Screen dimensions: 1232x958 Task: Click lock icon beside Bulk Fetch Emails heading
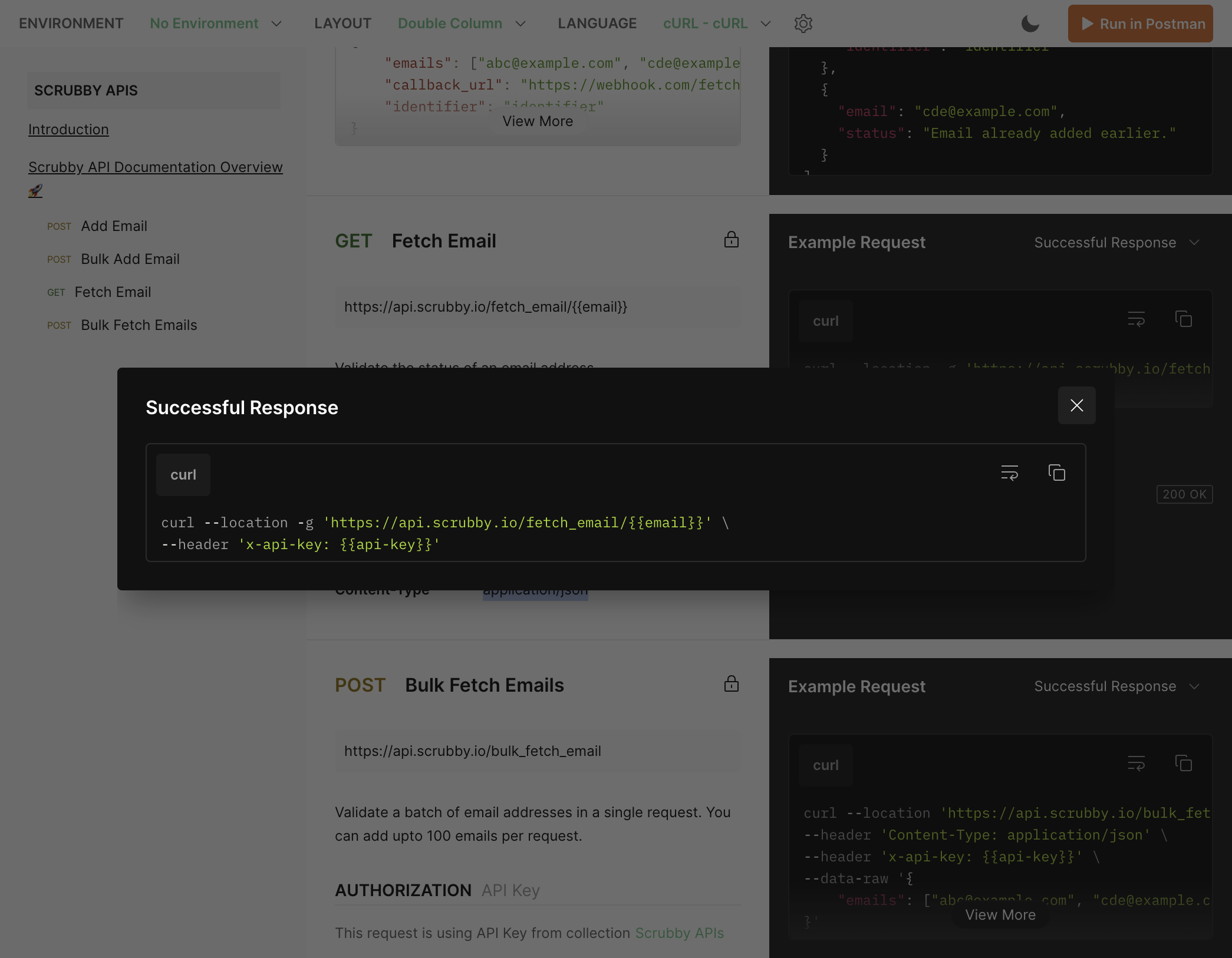(x=731, y=684)
